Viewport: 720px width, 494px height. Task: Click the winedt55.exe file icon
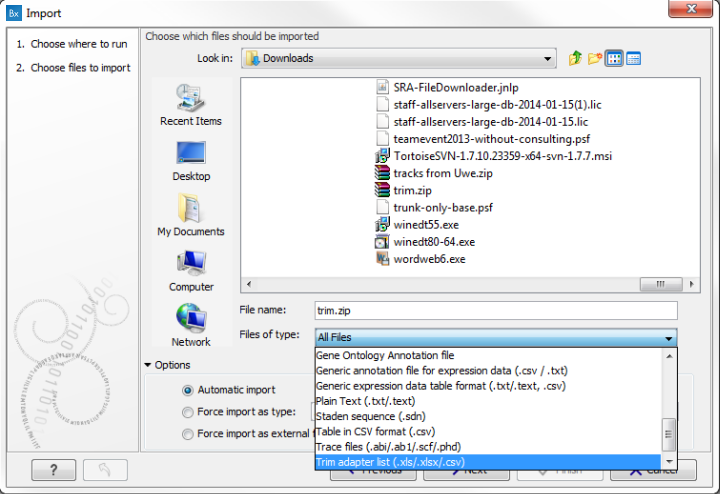point(382,225)
